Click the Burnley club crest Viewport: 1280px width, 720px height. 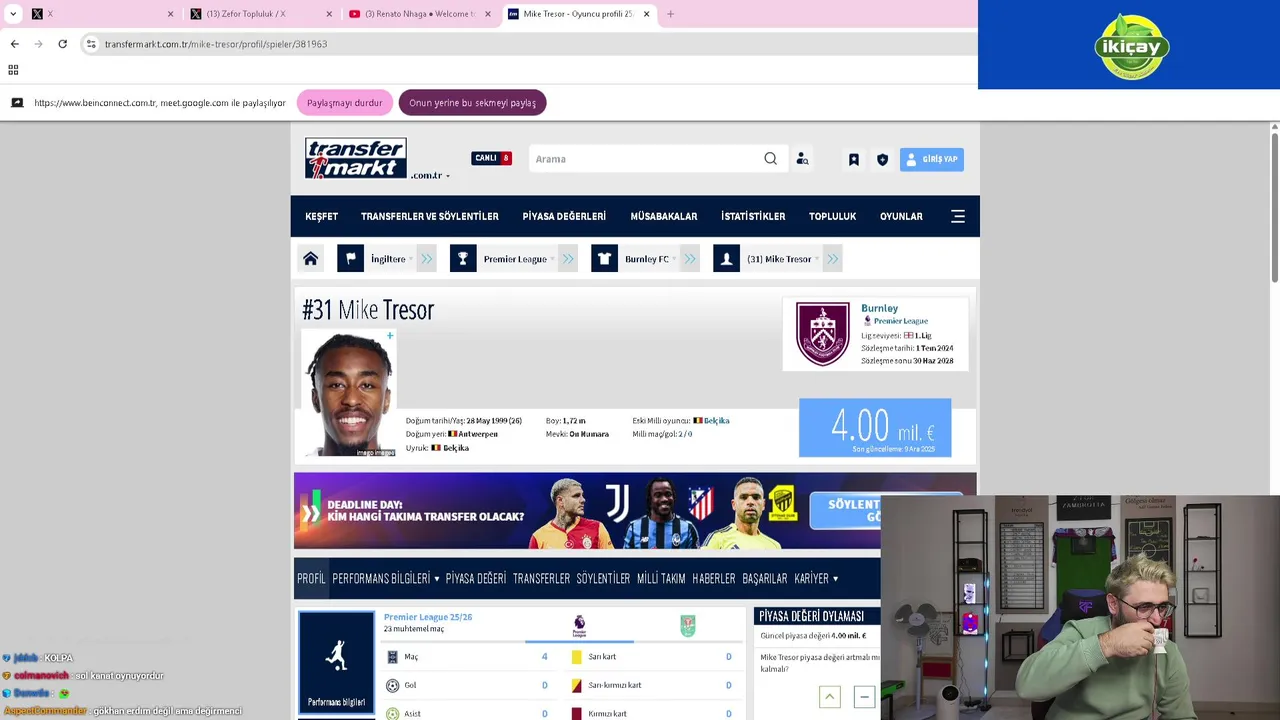coord(822,334)
